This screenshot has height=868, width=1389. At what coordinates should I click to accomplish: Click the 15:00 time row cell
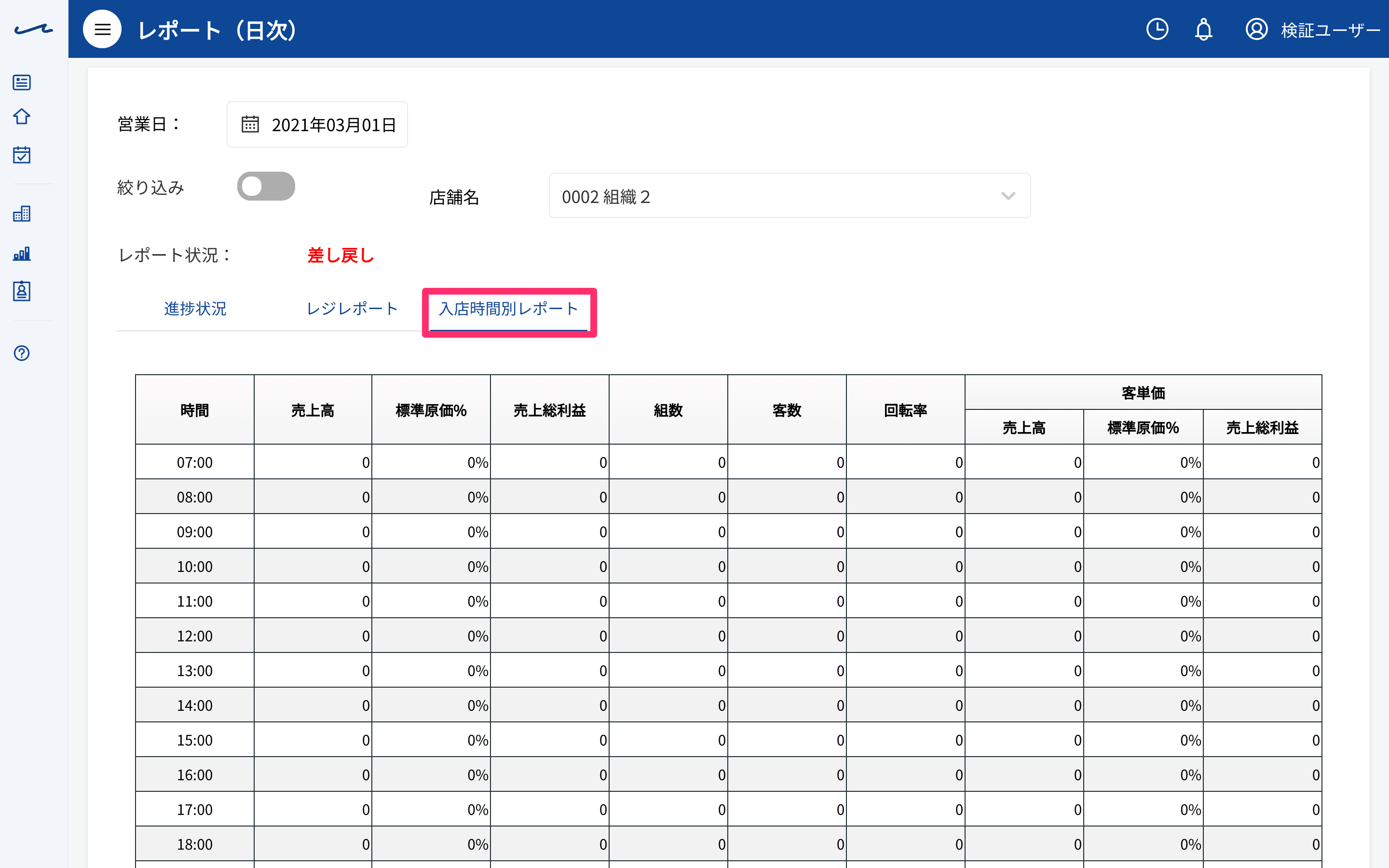(x=194, y=740)
